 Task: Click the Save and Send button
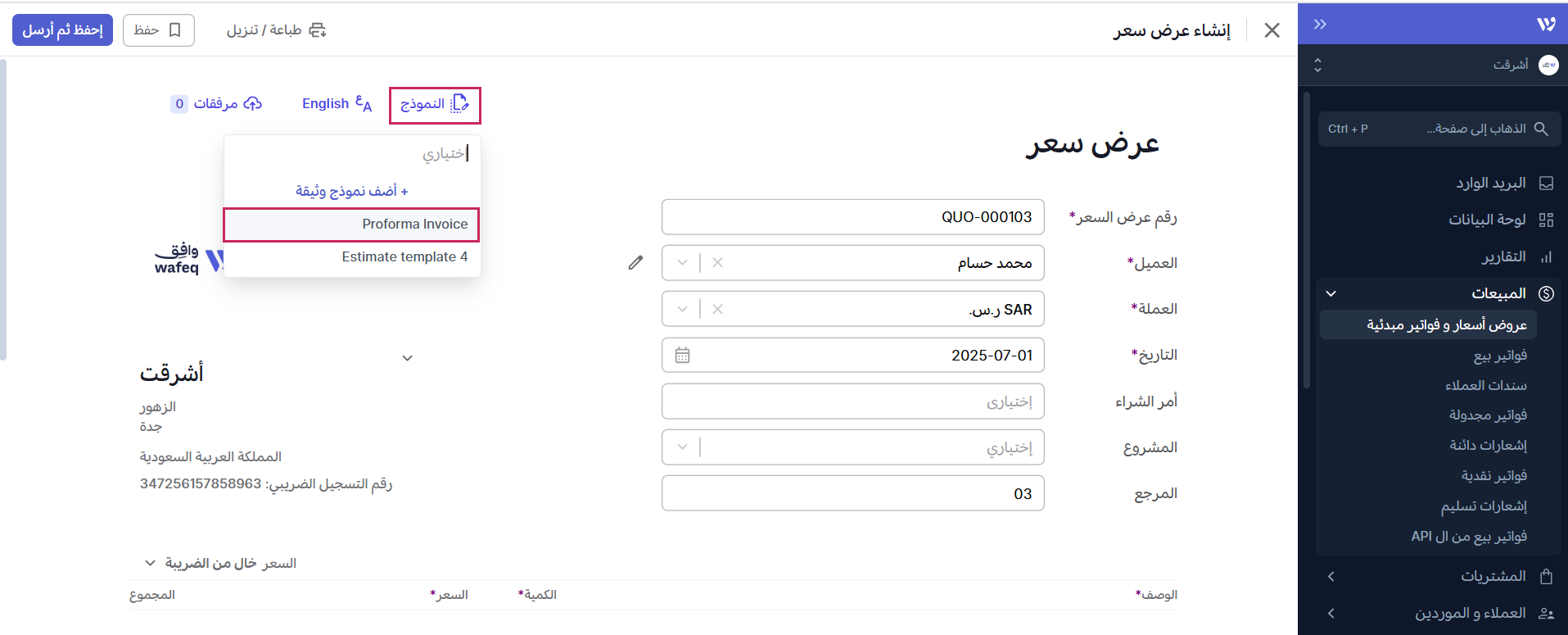(x=62, y=30)
